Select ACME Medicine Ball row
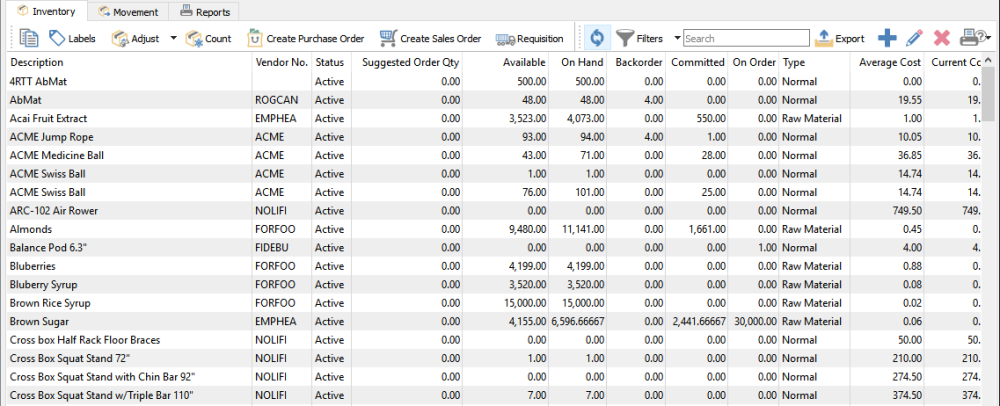1000x406 pixels. tap(494, 156)
